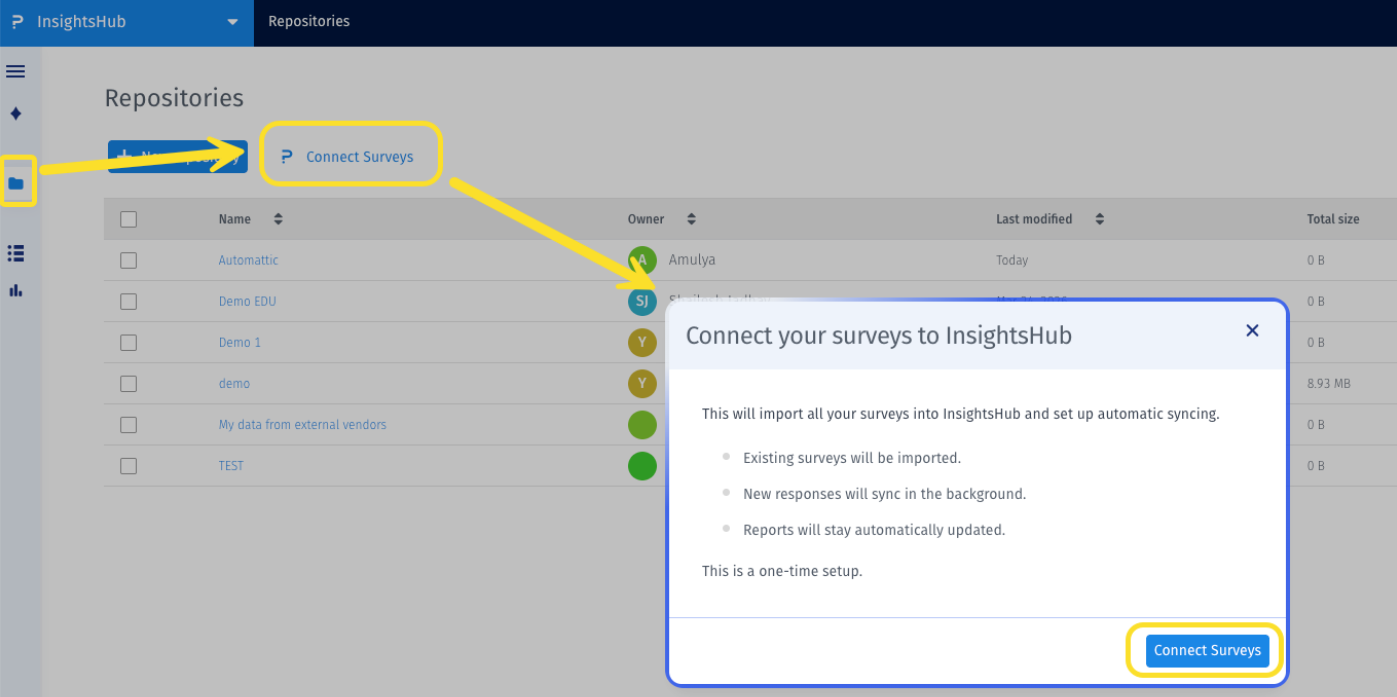The image size is (1397, 697).
Task: Click the text New responses will sync in background
Action: pyautogui.click(x=885, y=494)
